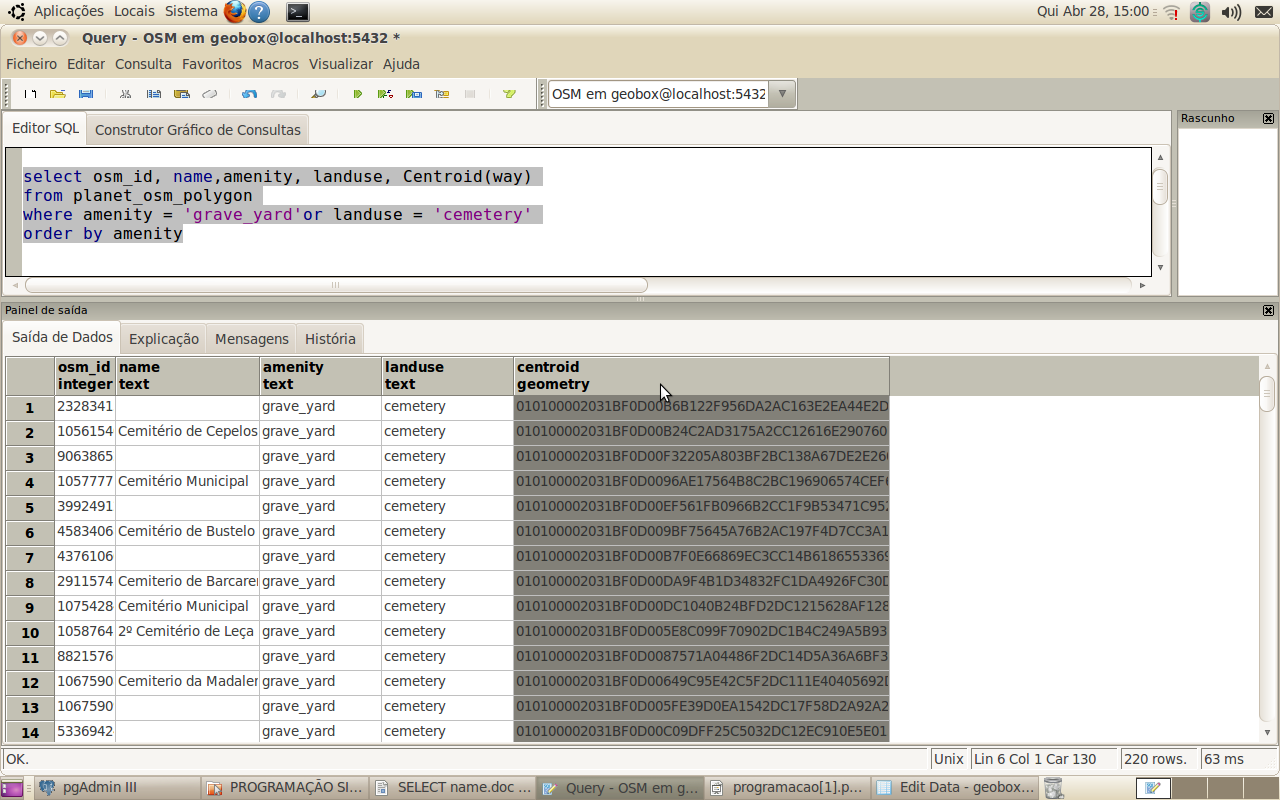Open volume control in system tray
Viewport: 1280px width, 800px height.
coord(1231,12)
